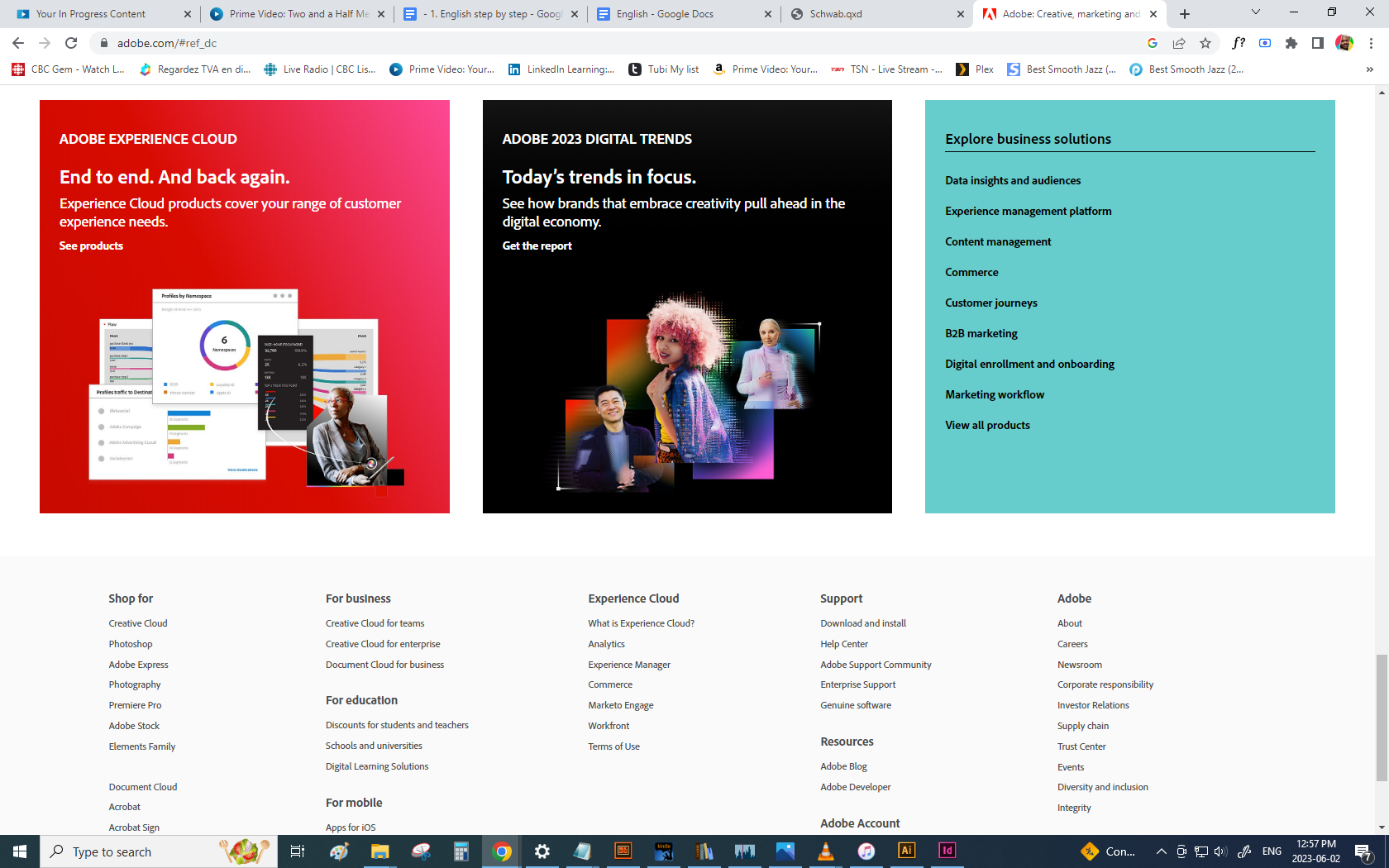The height and width of the screenshot is (868, 1389).
Task: Open the Get the report link
Action: (x=537, y=246)
